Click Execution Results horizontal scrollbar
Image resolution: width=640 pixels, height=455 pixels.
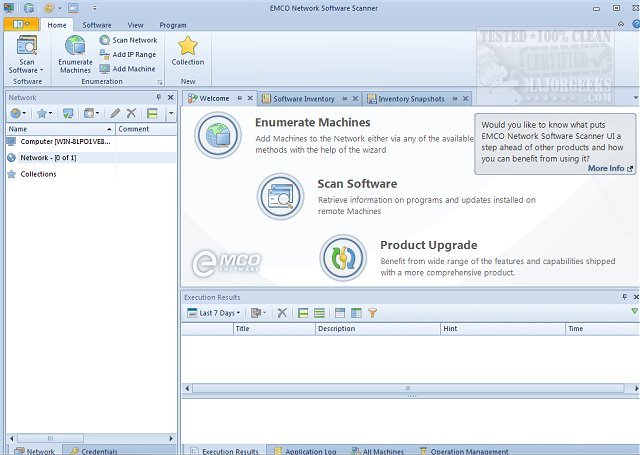408,388
